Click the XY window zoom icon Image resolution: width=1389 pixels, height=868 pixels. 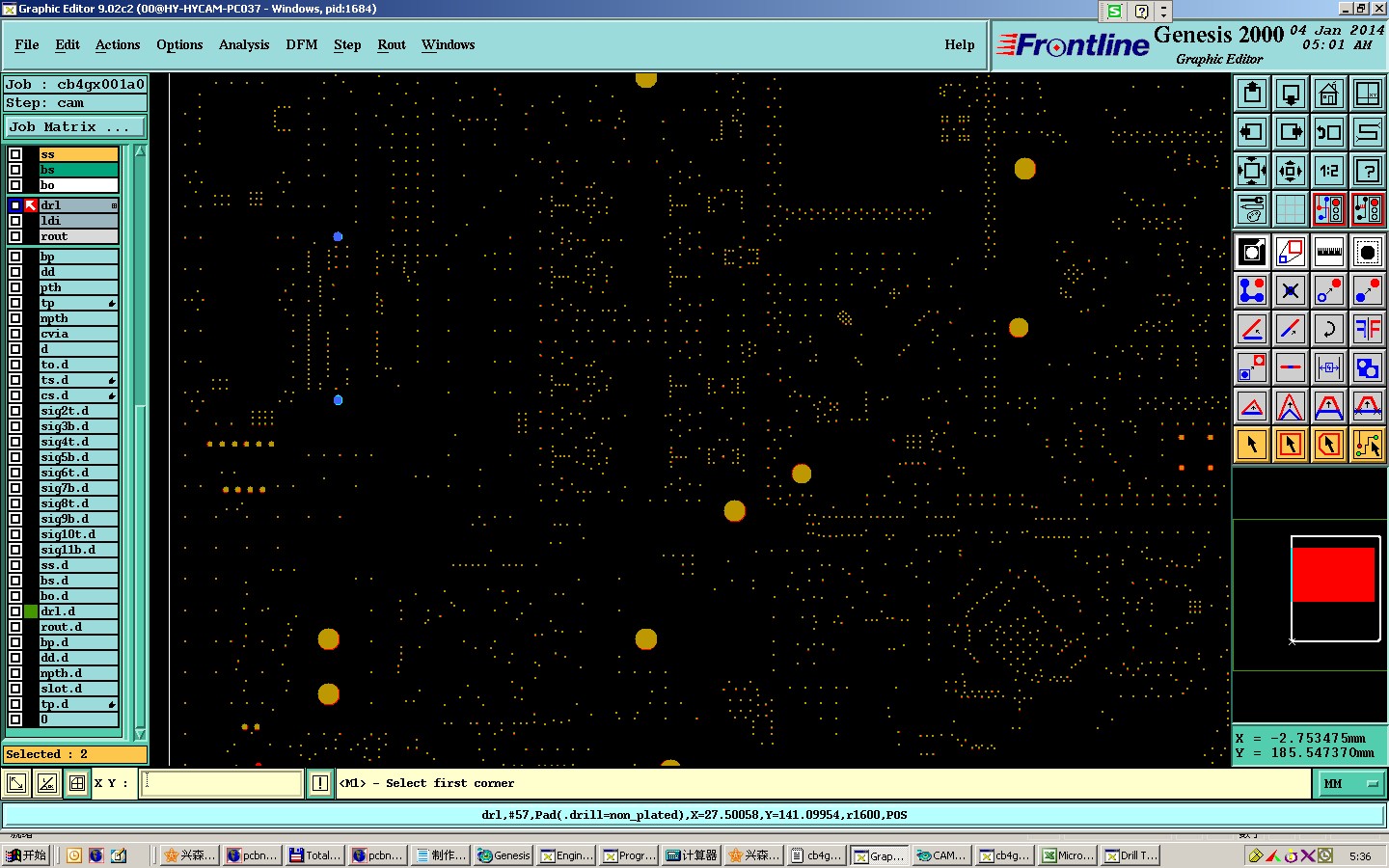1368,94
